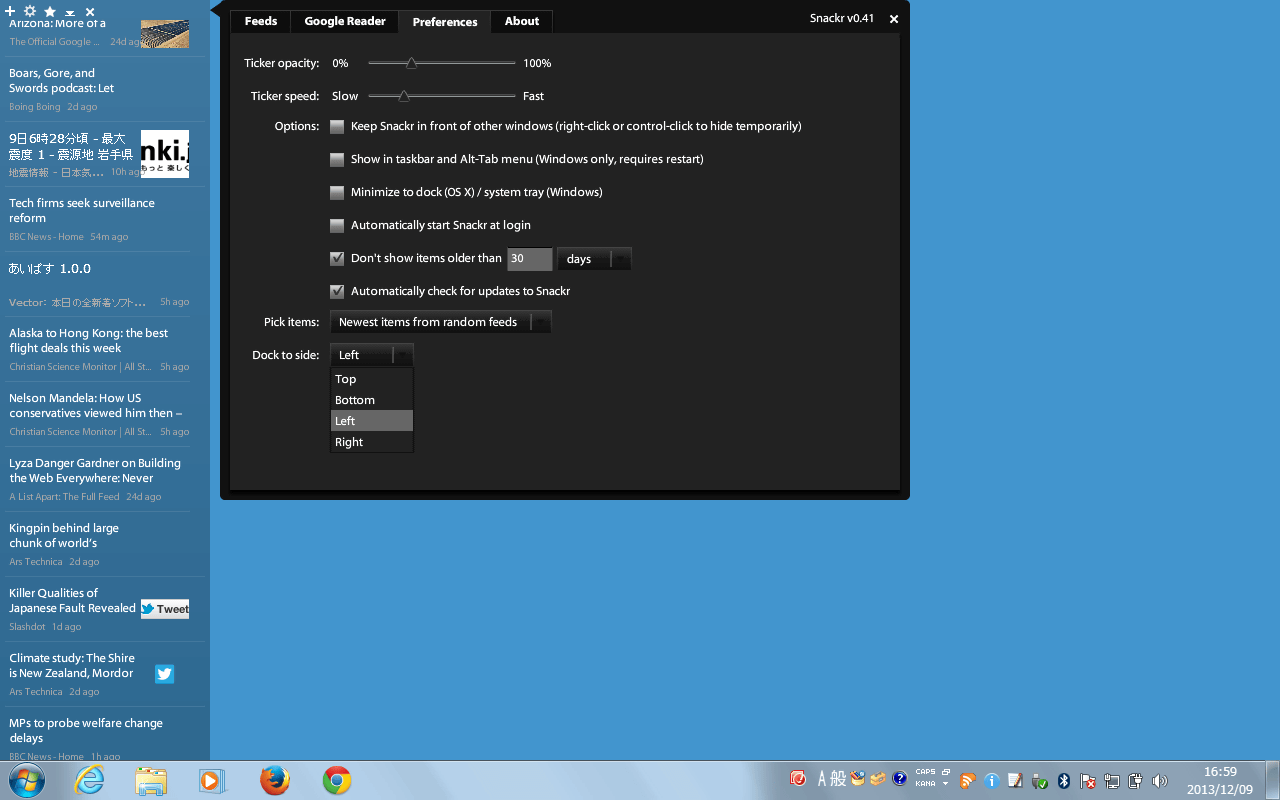
Task: Click the Arizona item thumbnail image
Action: click(165, 33)
